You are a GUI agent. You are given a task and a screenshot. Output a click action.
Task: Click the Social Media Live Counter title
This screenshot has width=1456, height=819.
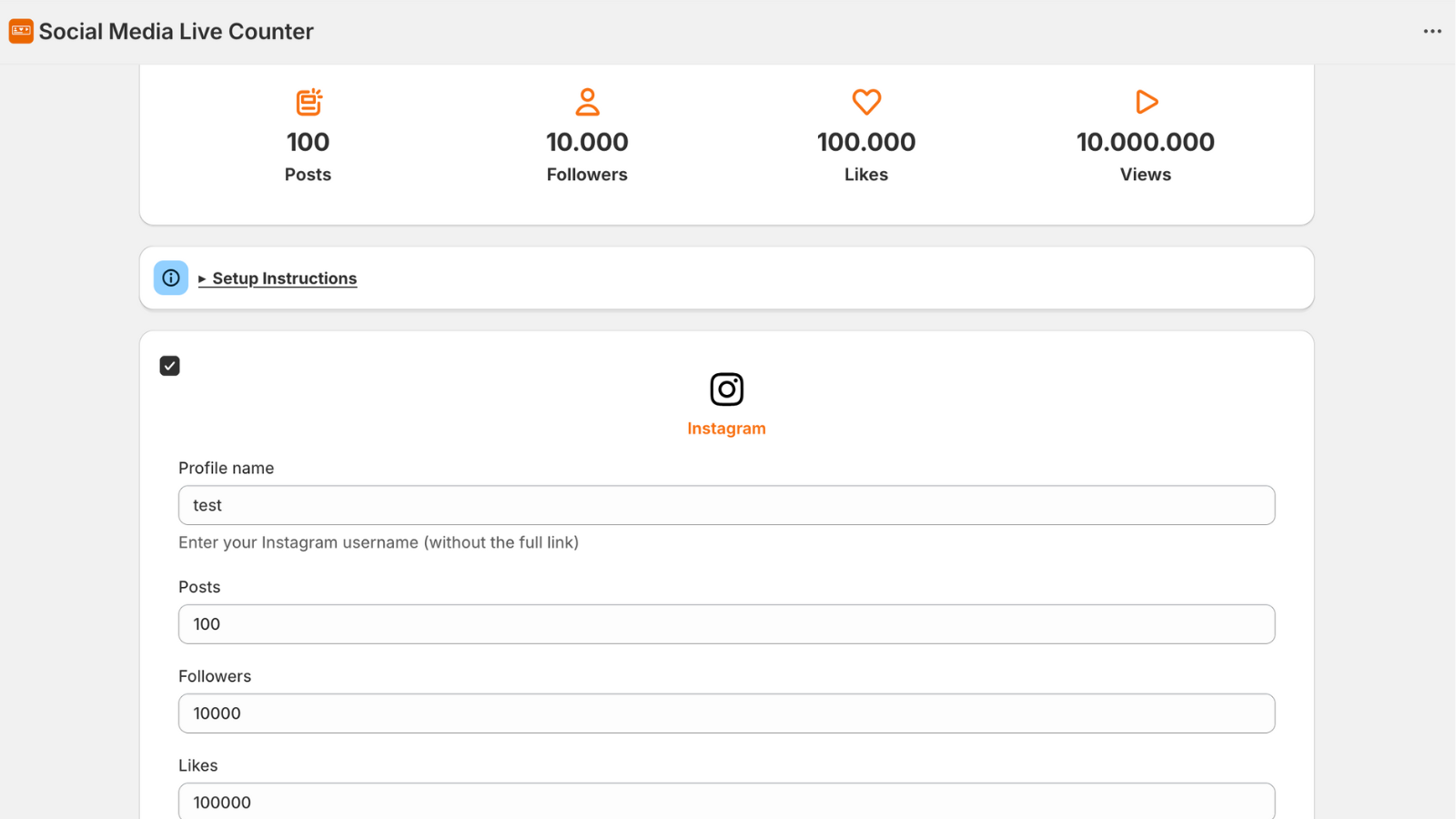click(x=176, y=32)
